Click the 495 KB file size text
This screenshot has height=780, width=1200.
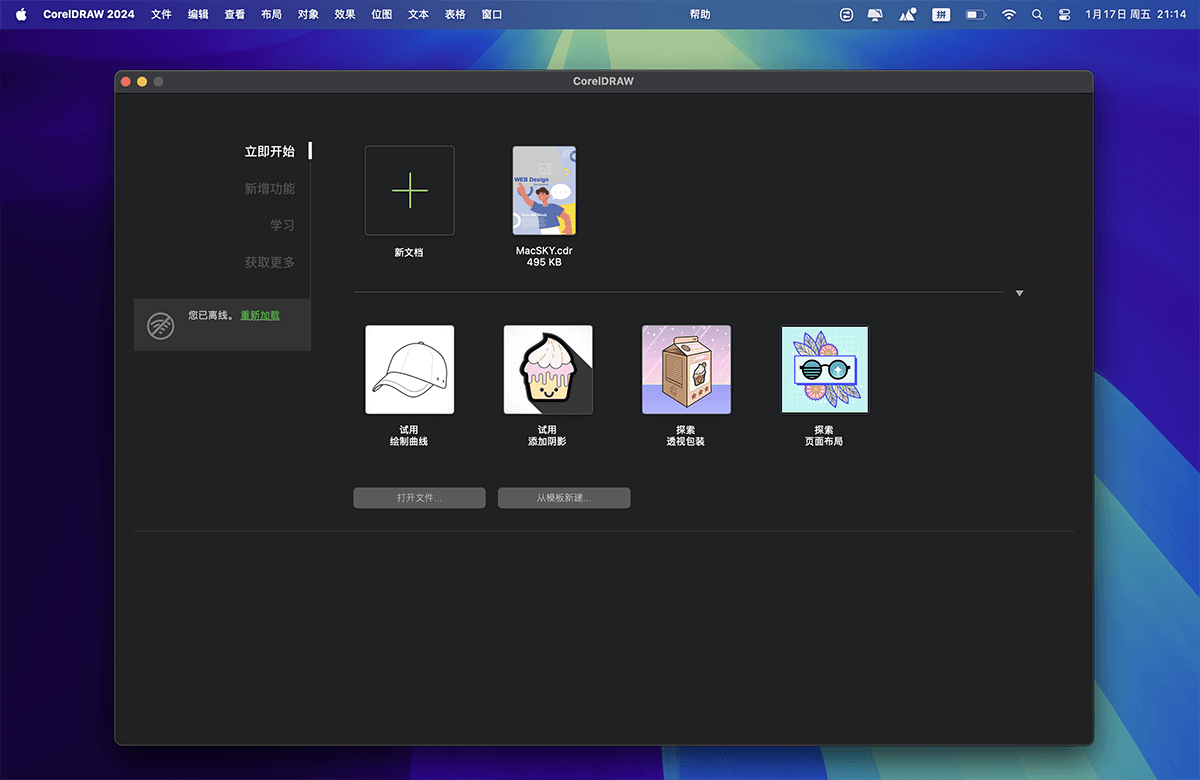click(x=544, y=263)
